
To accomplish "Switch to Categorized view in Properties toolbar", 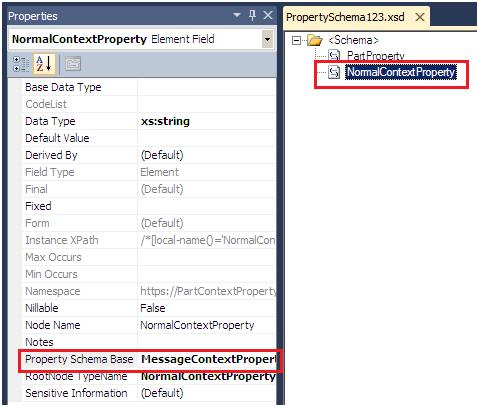I will pyautogui.click(x=21, y=64).
